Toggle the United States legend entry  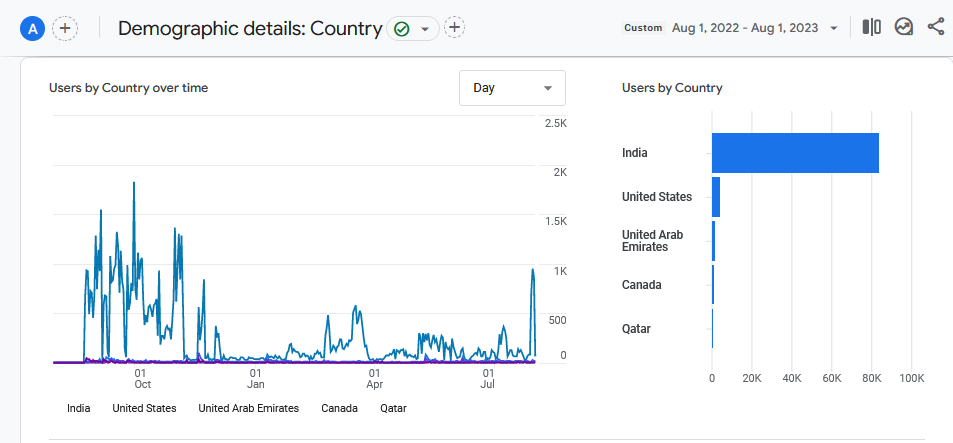(x=144, y=408)
